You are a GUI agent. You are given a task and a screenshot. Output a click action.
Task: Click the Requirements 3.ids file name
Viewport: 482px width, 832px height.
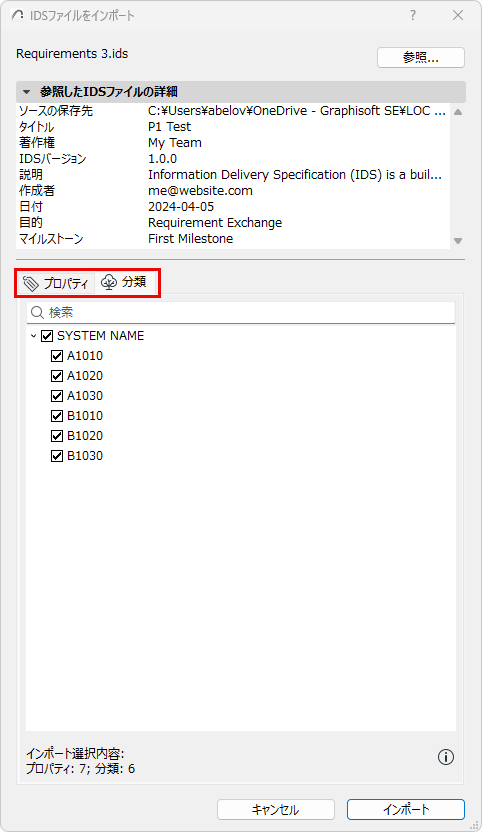click(x=72, y=54)
